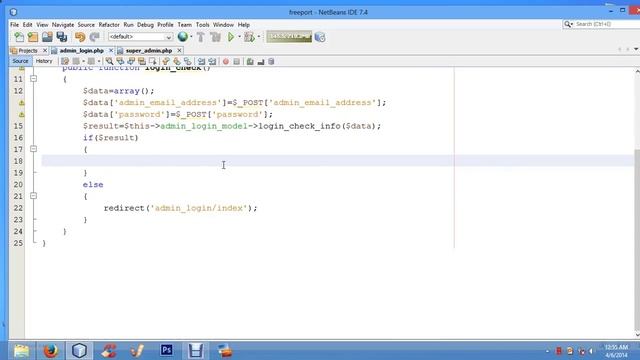Image resolution: width=640 pixels, height=360 pixels.
Task: Open Firefox from the taskbar
Action: pyautogui.click(x=50, y=350)
